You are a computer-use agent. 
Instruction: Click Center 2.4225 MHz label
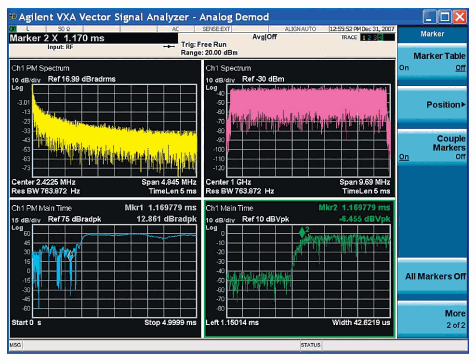[x=43, y=182]
